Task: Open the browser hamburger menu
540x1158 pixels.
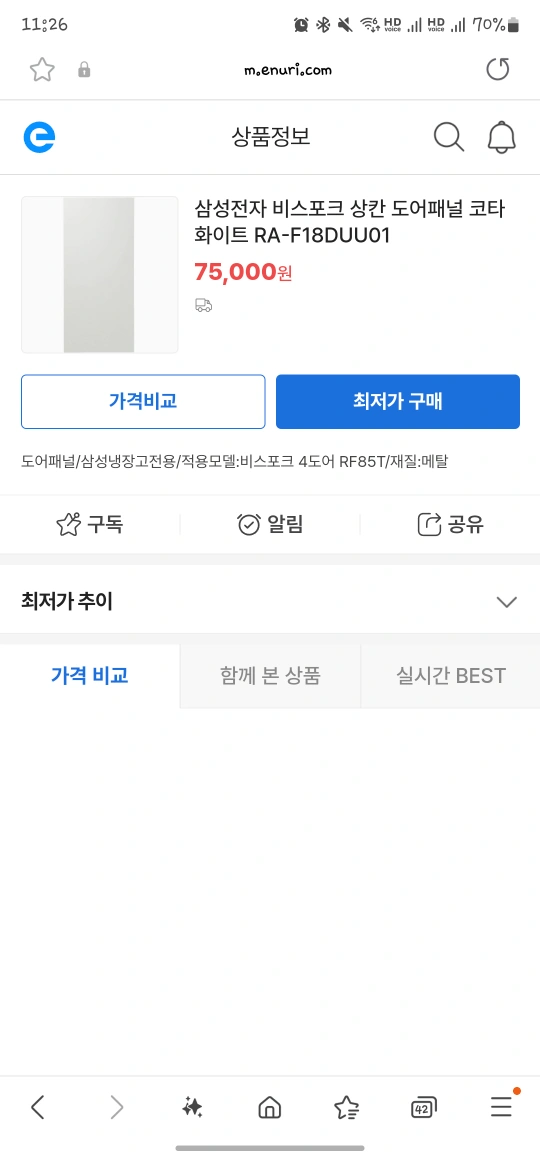Action: (502, 1106)
